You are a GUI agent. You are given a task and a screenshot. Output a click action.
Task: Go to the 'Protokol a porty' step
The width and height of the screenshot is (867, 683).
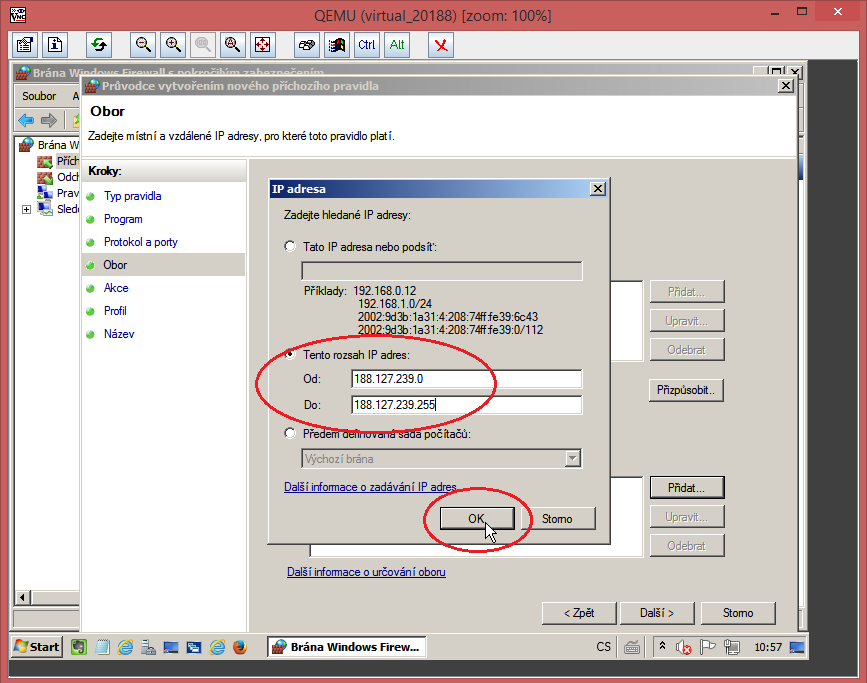141,242
